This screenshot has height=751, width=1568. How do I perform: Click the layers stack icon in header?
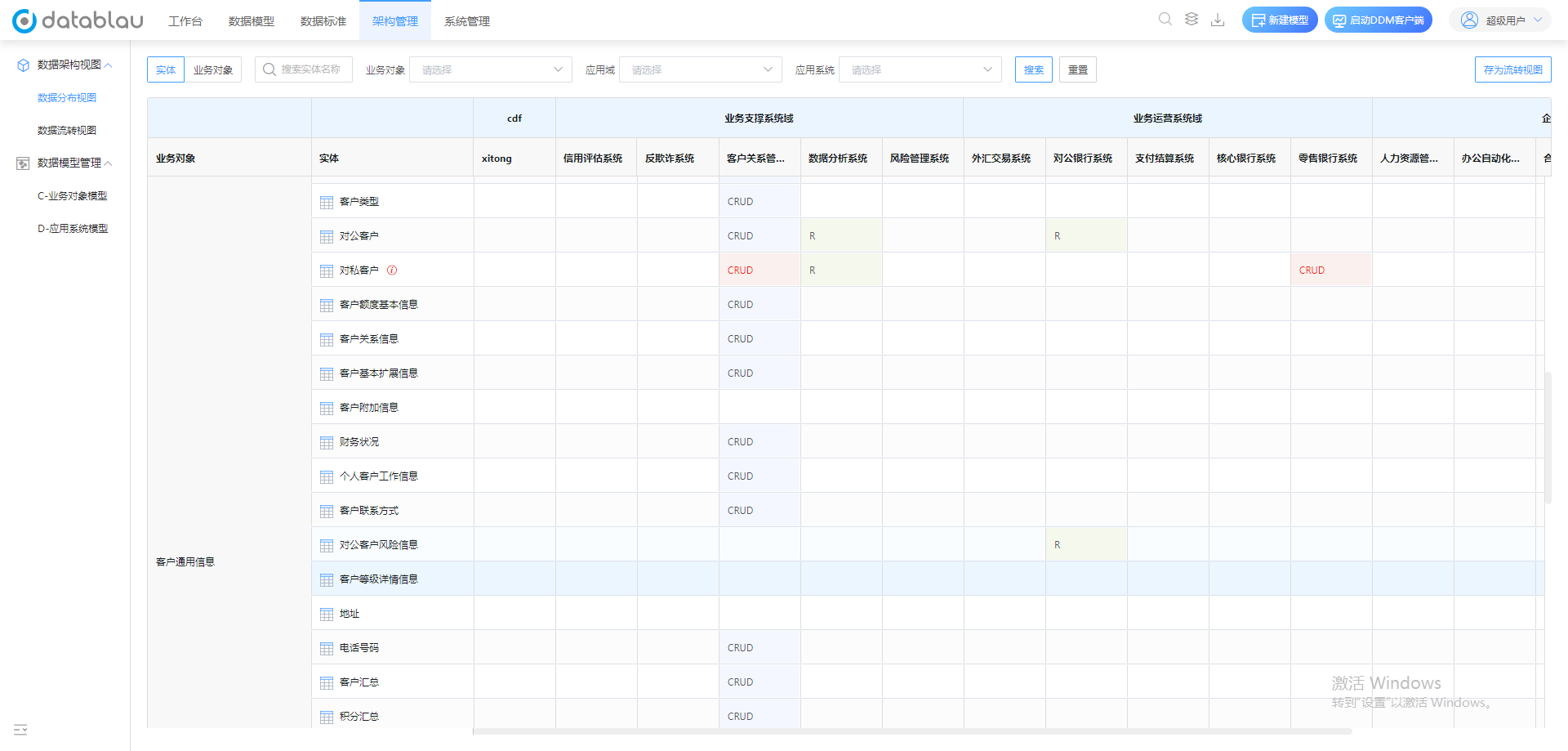click(x=1192, y=19)
